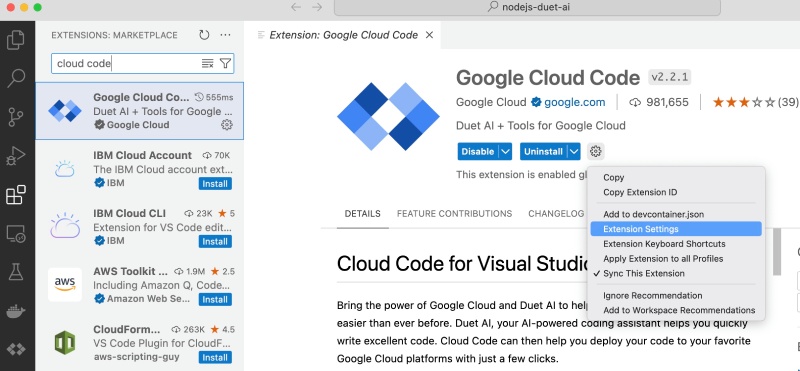The image size is (800, 371).
Task: Click the Disable button
Action: pyautogui.click(x=478, y=152)
